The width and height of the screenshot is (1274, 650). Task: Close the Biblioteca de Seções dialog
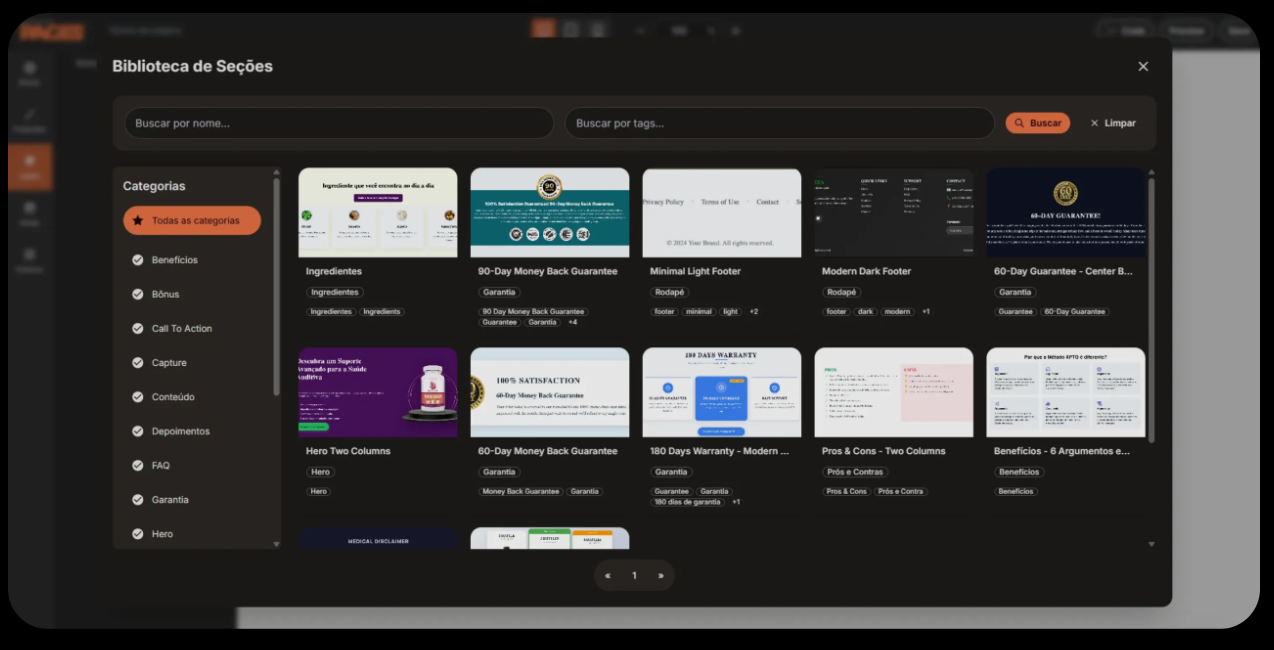[x=1143, y=66]
